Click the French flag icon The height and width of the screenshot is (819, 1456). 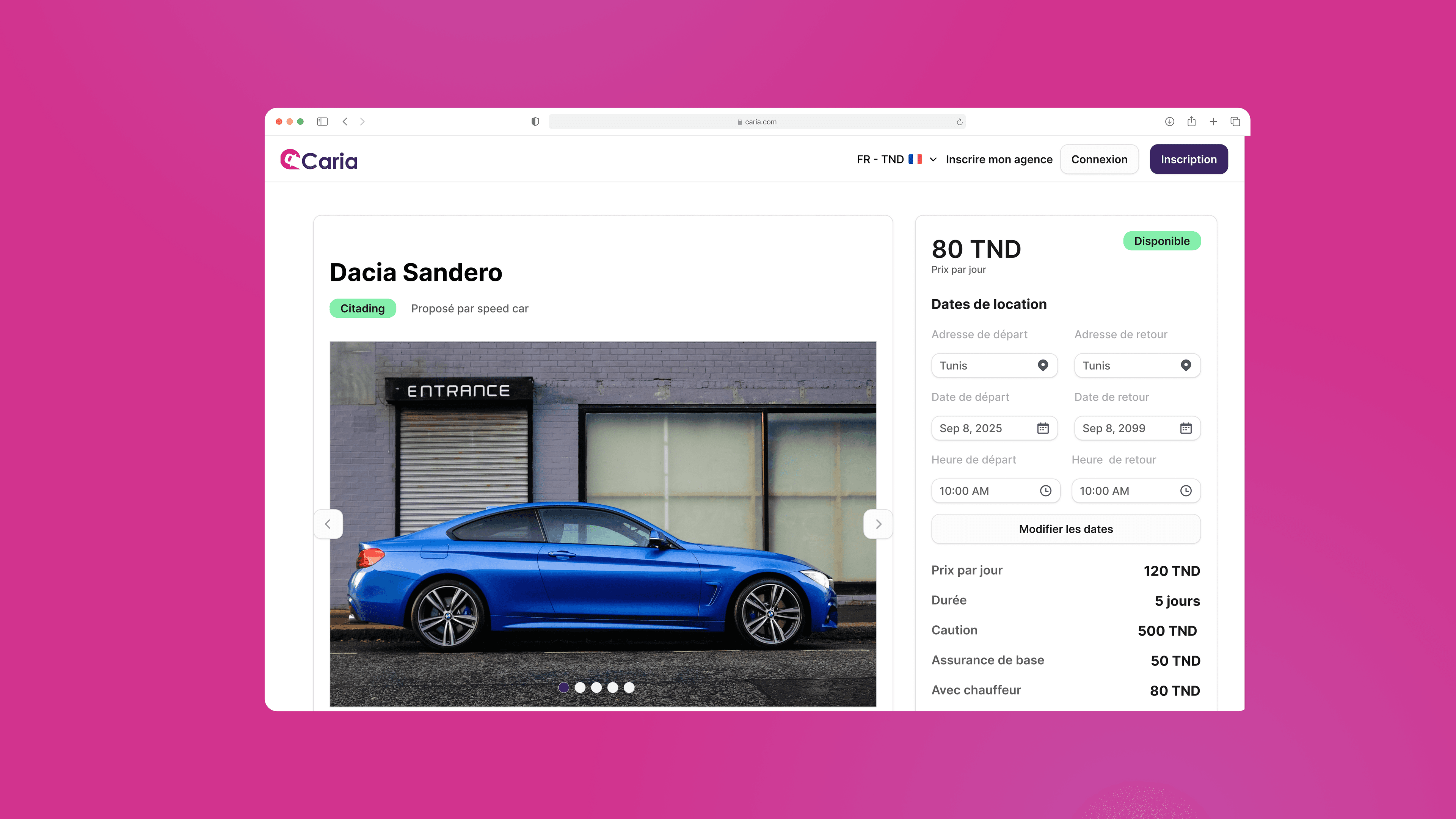coord(915,159)
